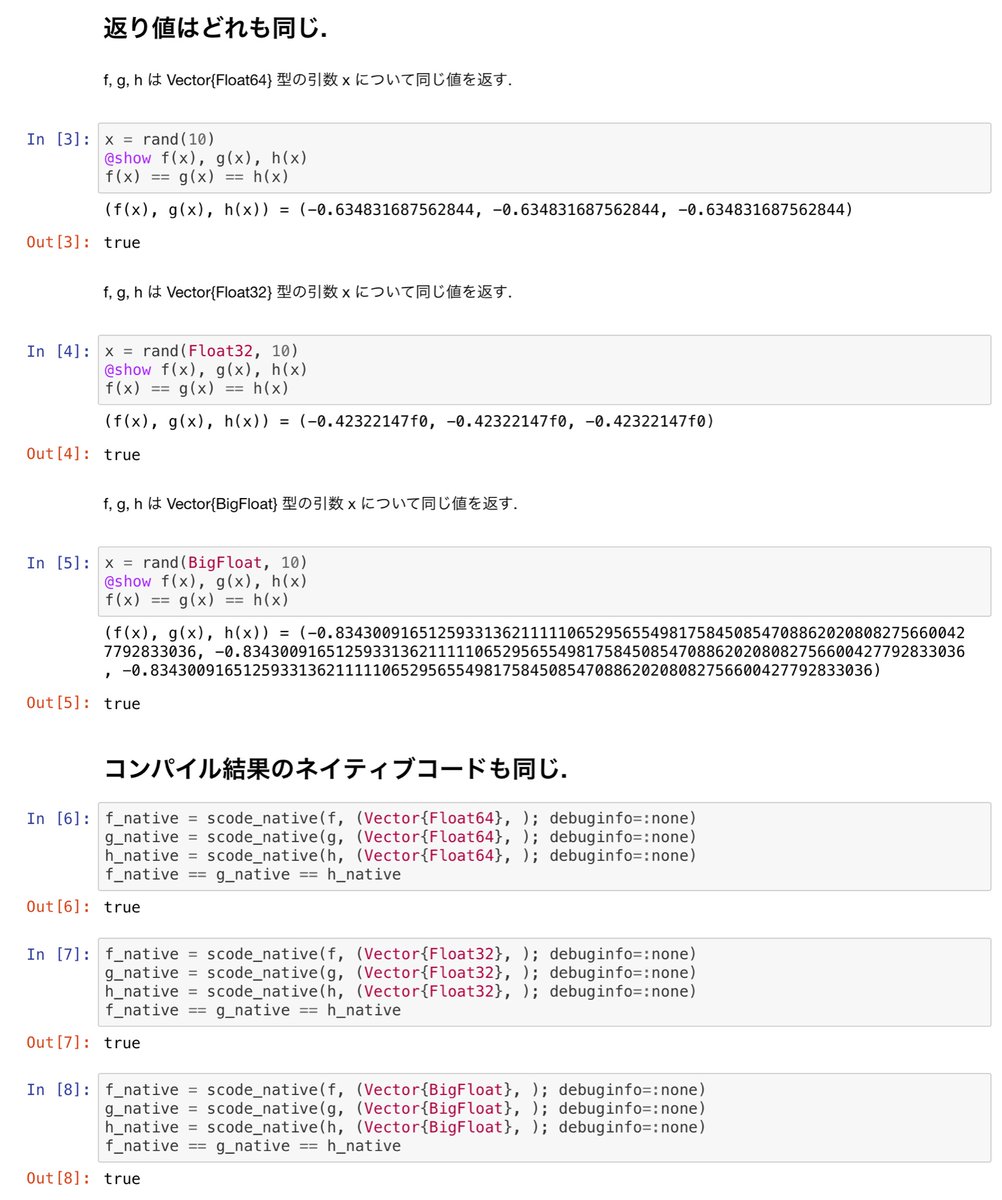Select the In [7] prompt label
Image resolution: width=1002 pixels, height=1200 pixels.
point(58,954)
